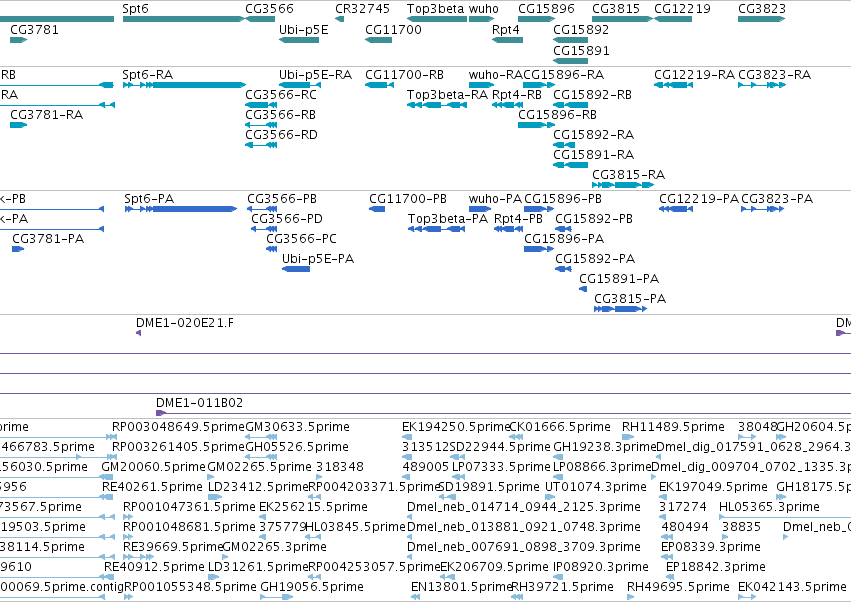851x602 pixels.
Task: Click the CG15891 gene label
Action: click(581, 50)
